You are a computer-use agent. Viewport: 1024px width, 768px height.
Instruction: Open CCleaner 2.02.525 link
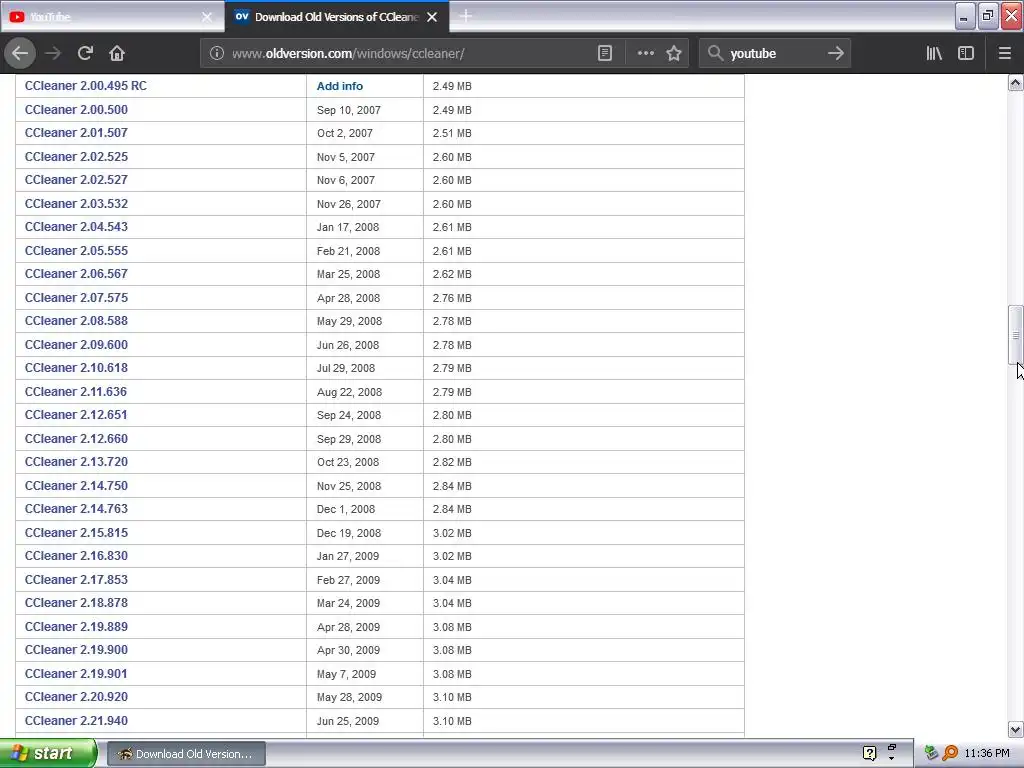(x=76, y=157)
